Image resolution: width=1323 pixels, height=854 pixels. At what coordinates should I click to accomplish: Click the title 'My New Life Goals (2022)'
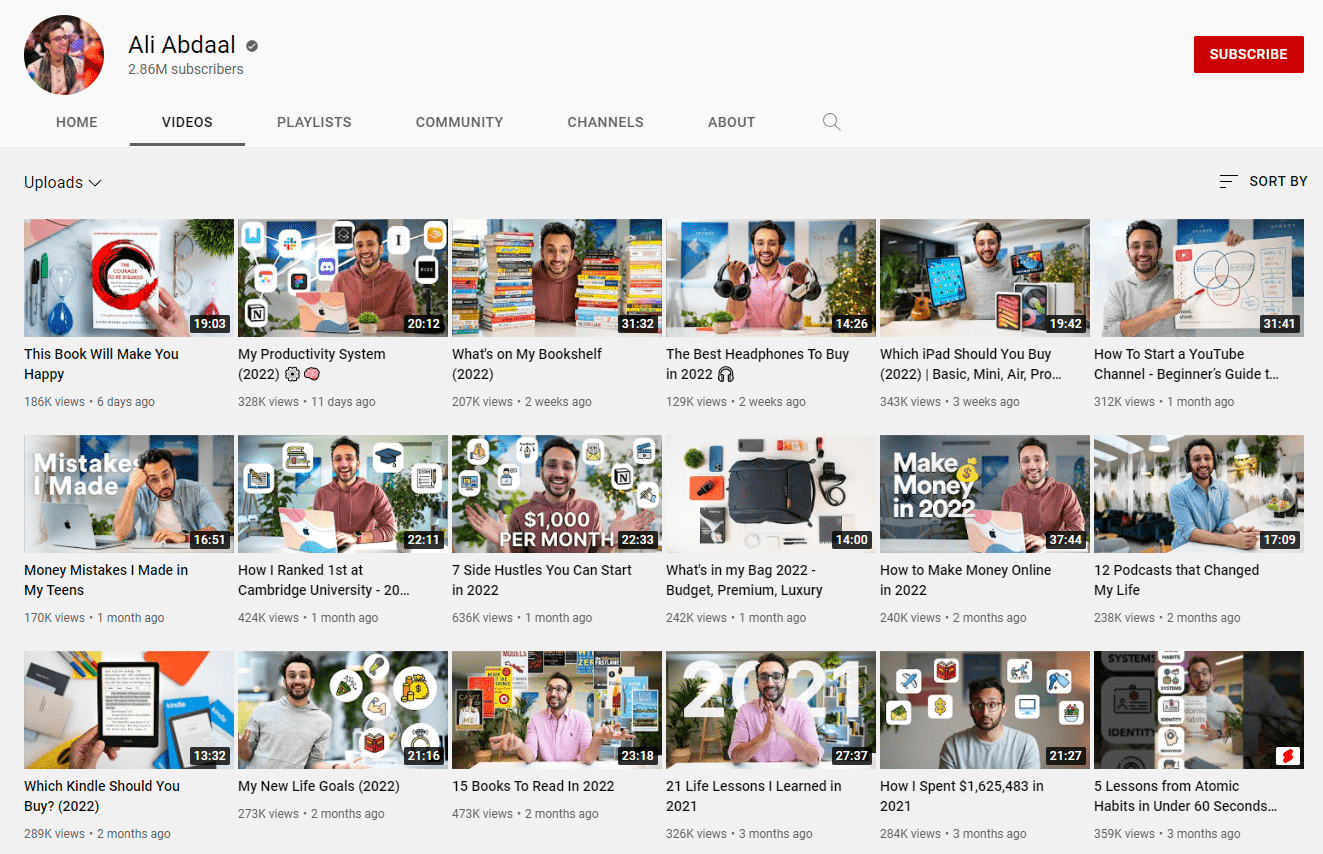point(318,786)
